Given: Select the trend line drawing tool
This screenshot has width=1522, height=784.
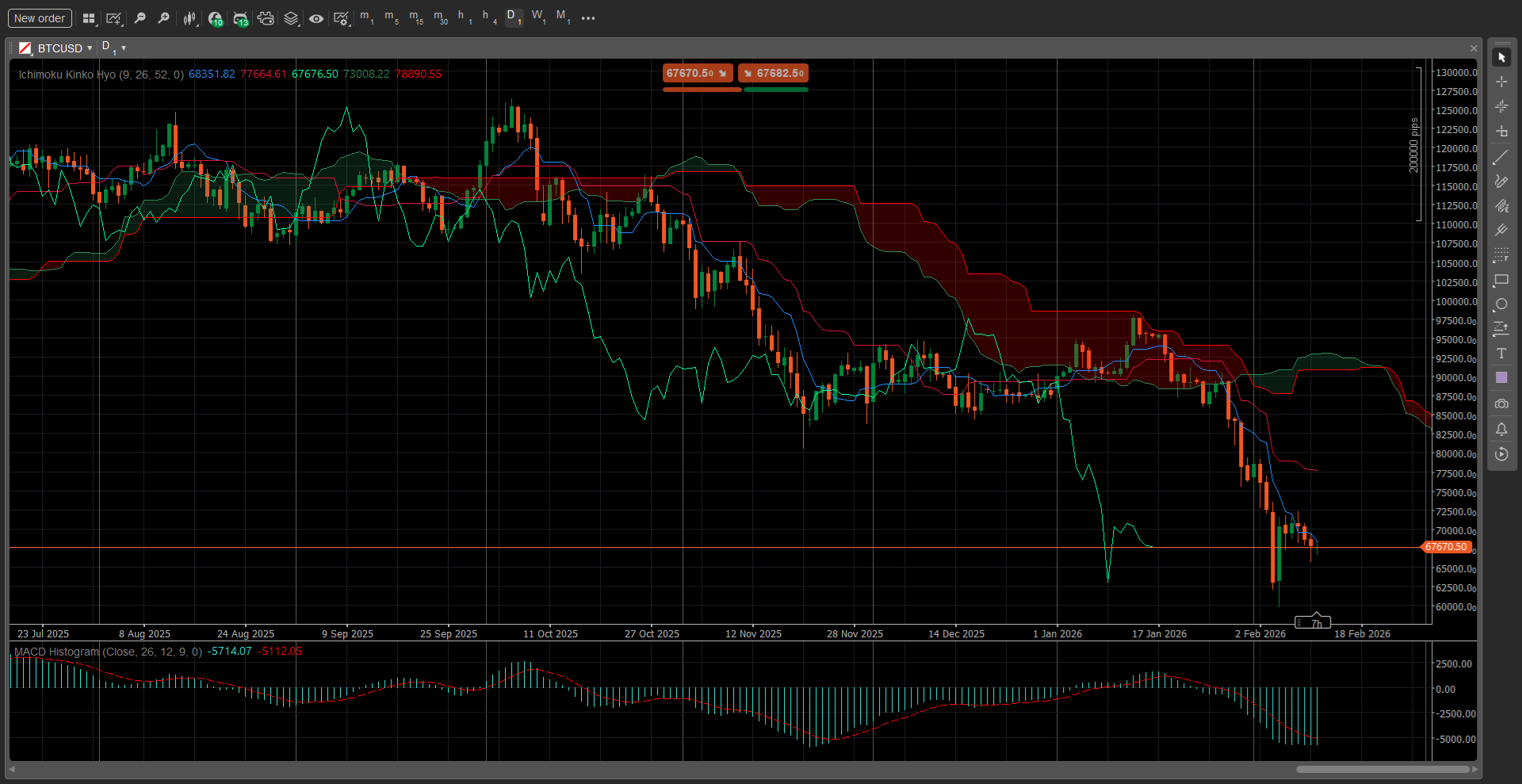Looking at the screenshot, I should 1501,157.
